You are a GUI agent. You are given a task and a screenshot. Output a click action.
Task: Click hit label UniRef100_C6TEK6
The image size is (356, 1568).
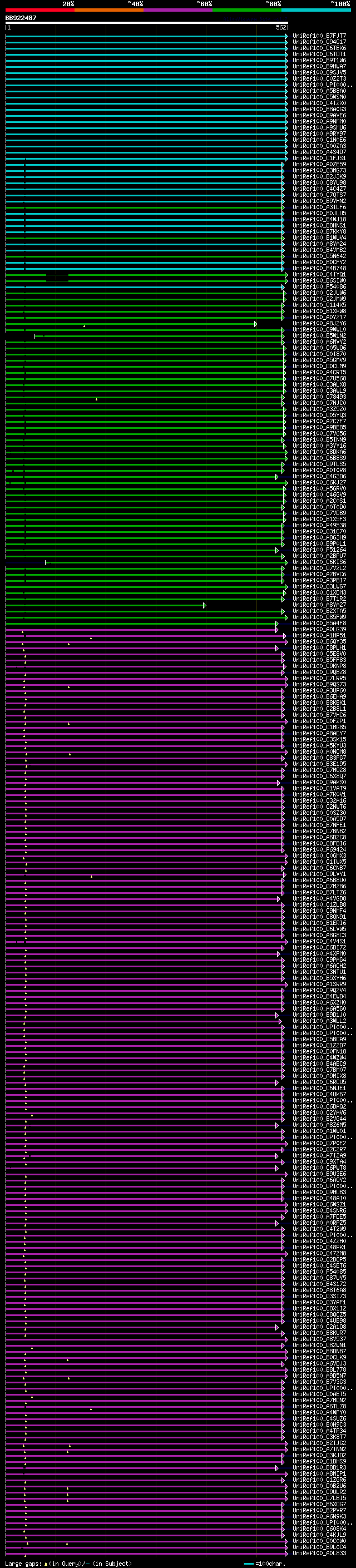coord(319,48)
